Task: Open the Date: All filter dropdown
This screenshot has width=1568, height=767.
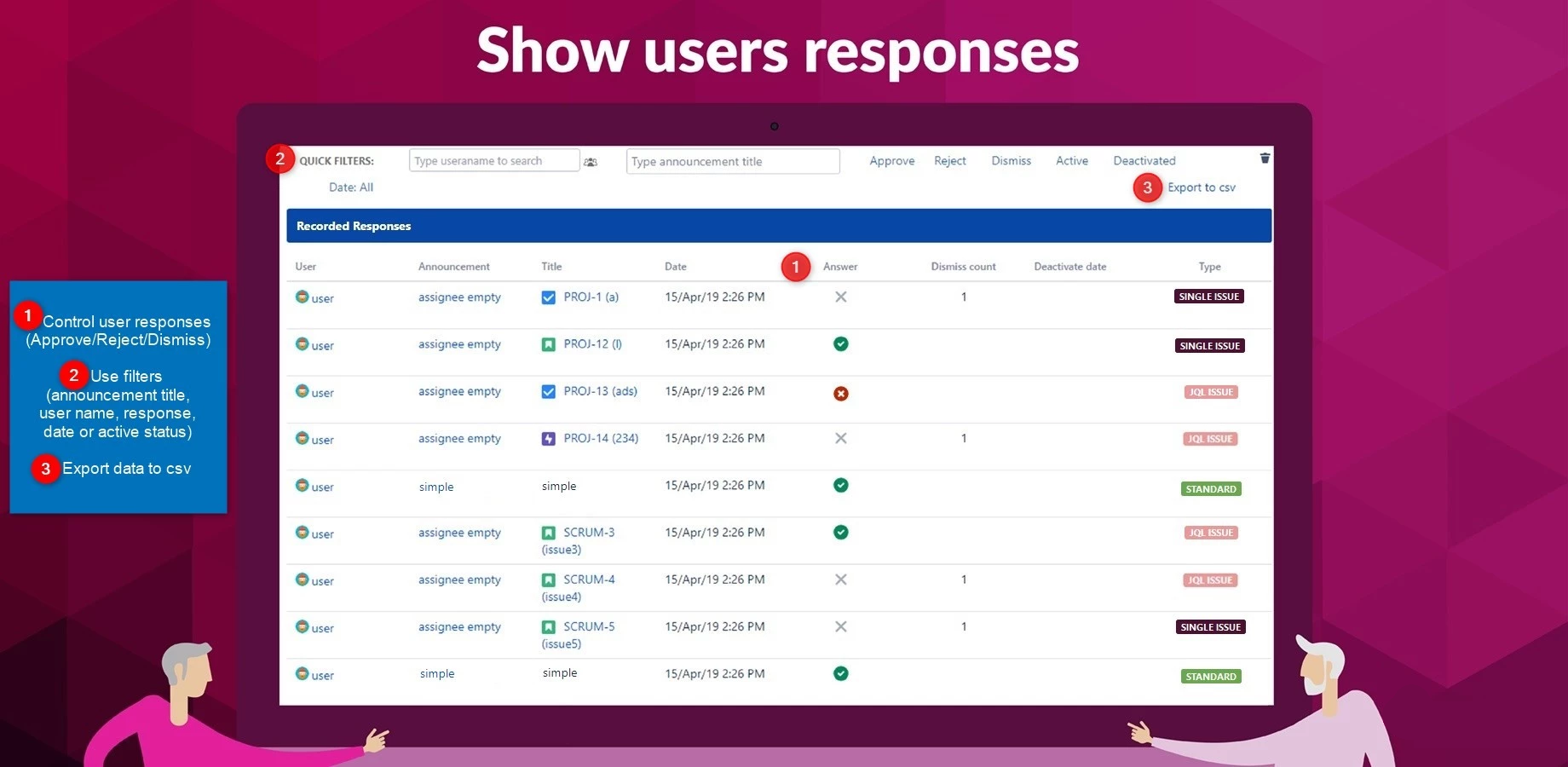Action: [x=351, y=187]
